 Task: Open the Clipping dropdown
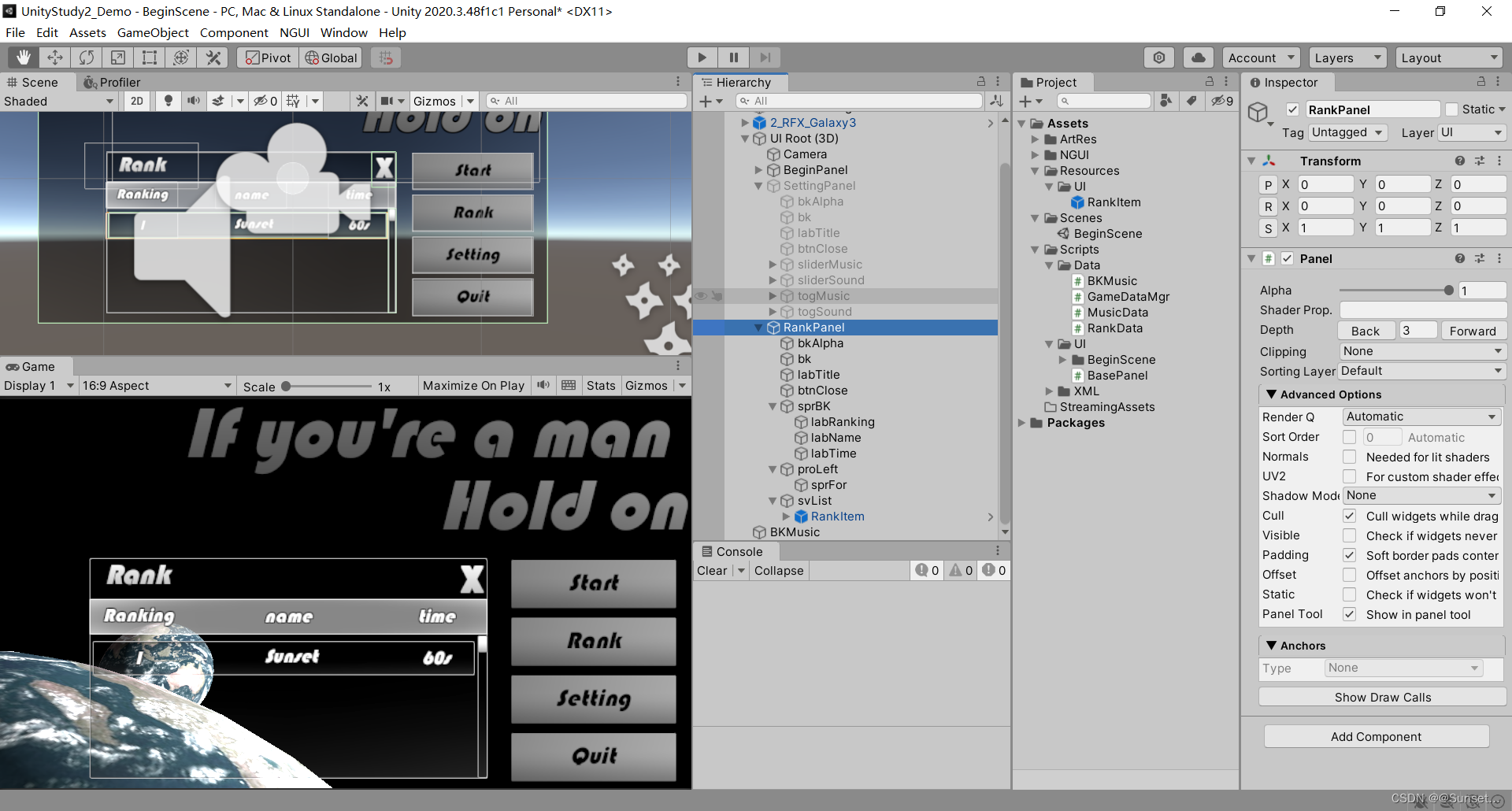pos(1423,351)
